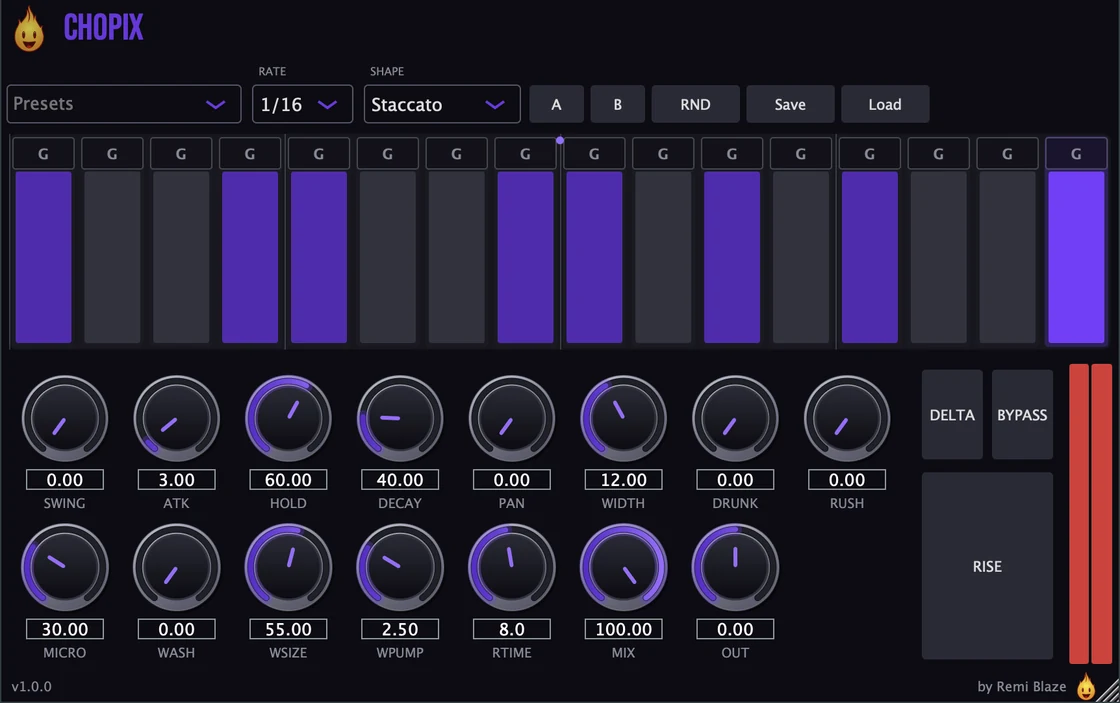The height and width of the screenshot is (703, 1120).
Task: Click the RTIME value field 8.0
Action: pyautogui.click(x=511, y=629)
